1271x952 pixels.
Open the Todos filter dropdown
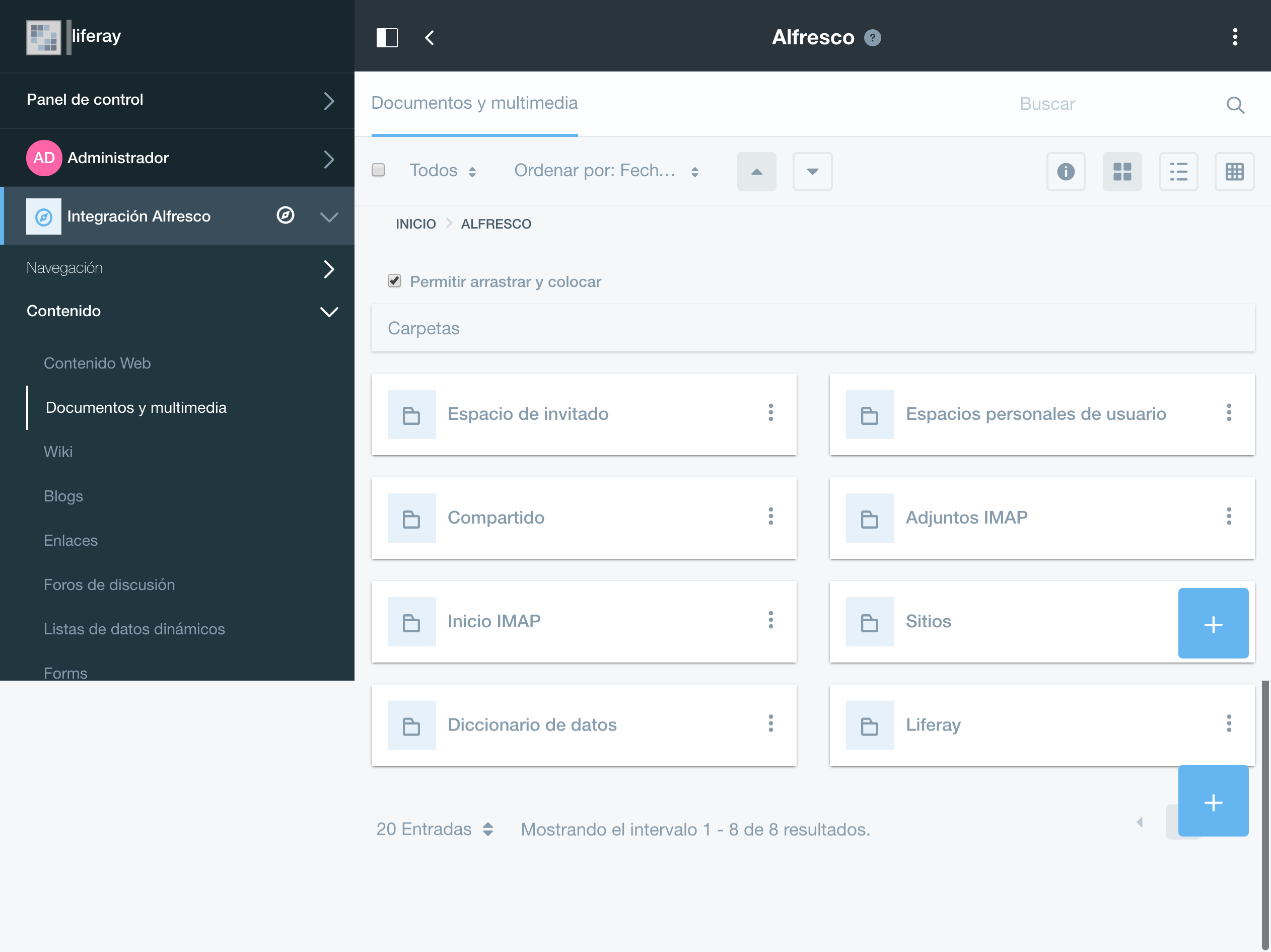[443, 171]
